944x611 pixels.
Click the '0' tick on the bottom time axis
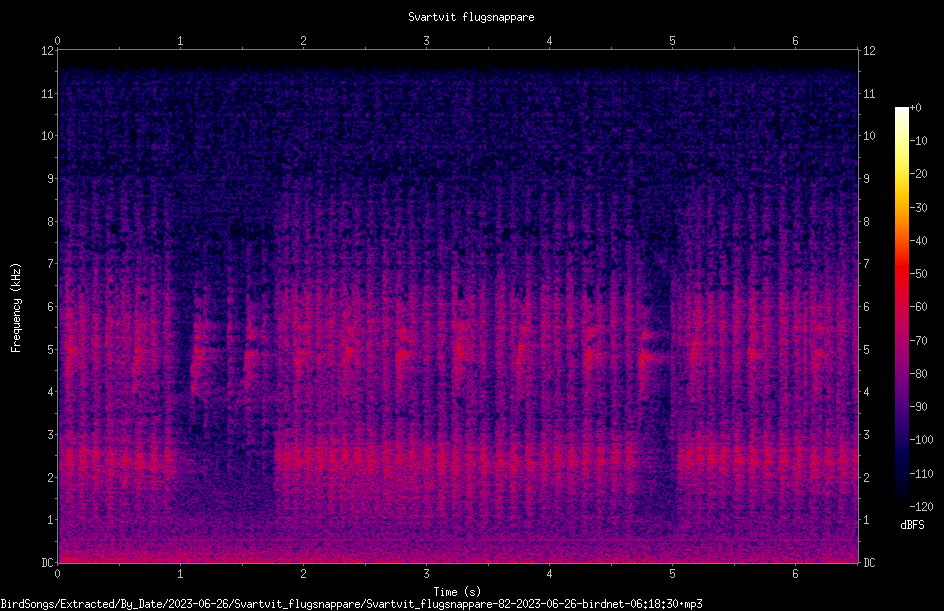(57, 574)
